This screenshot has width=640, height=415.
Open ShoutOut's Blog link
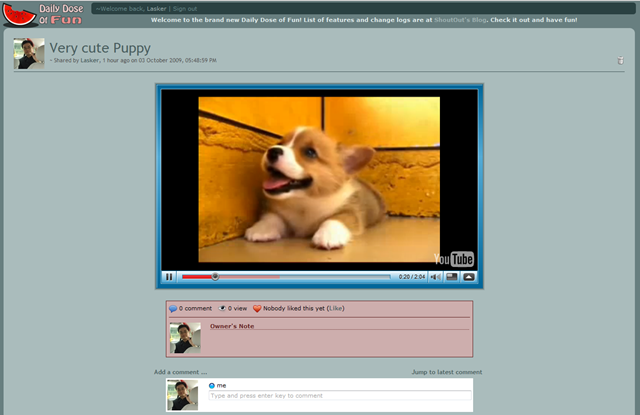click(460, 20)
